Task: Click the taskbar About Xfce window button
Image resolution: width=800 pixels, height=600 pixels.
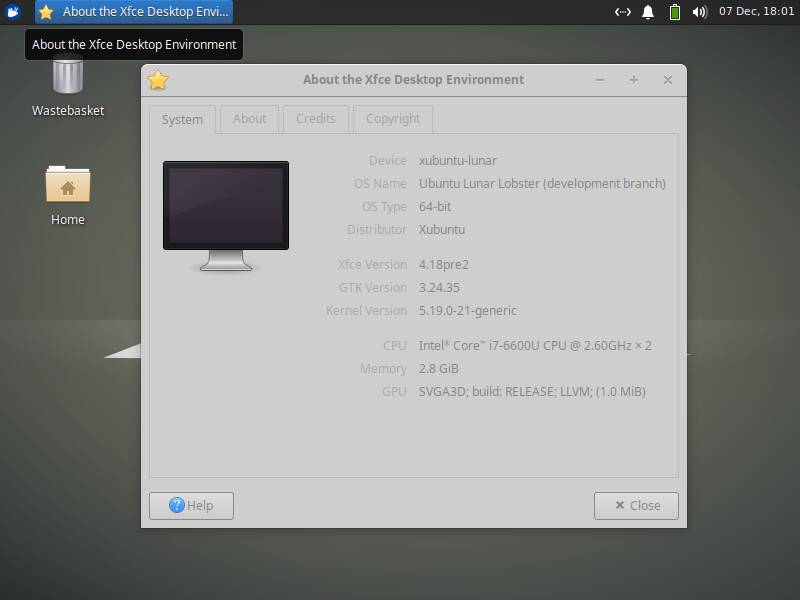Action: [134, 12]
